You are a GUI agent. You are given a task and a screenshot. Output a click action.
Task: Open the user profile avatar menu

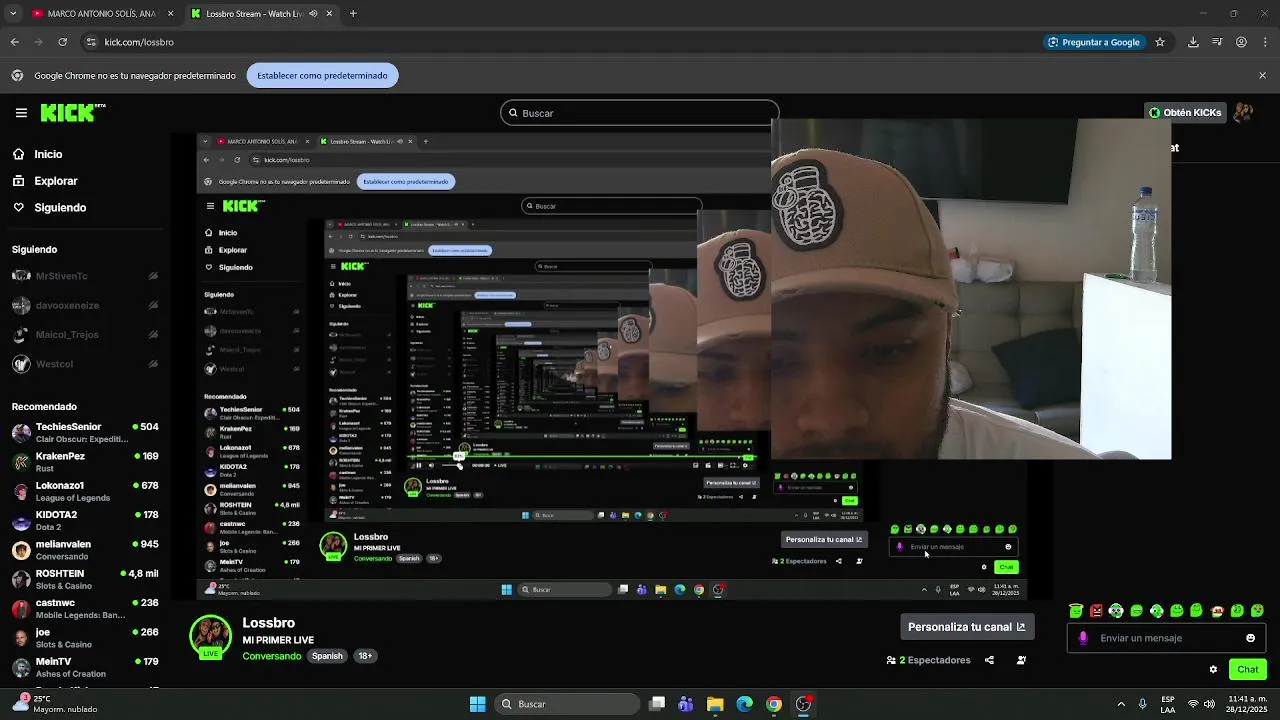coord(1243,113)
